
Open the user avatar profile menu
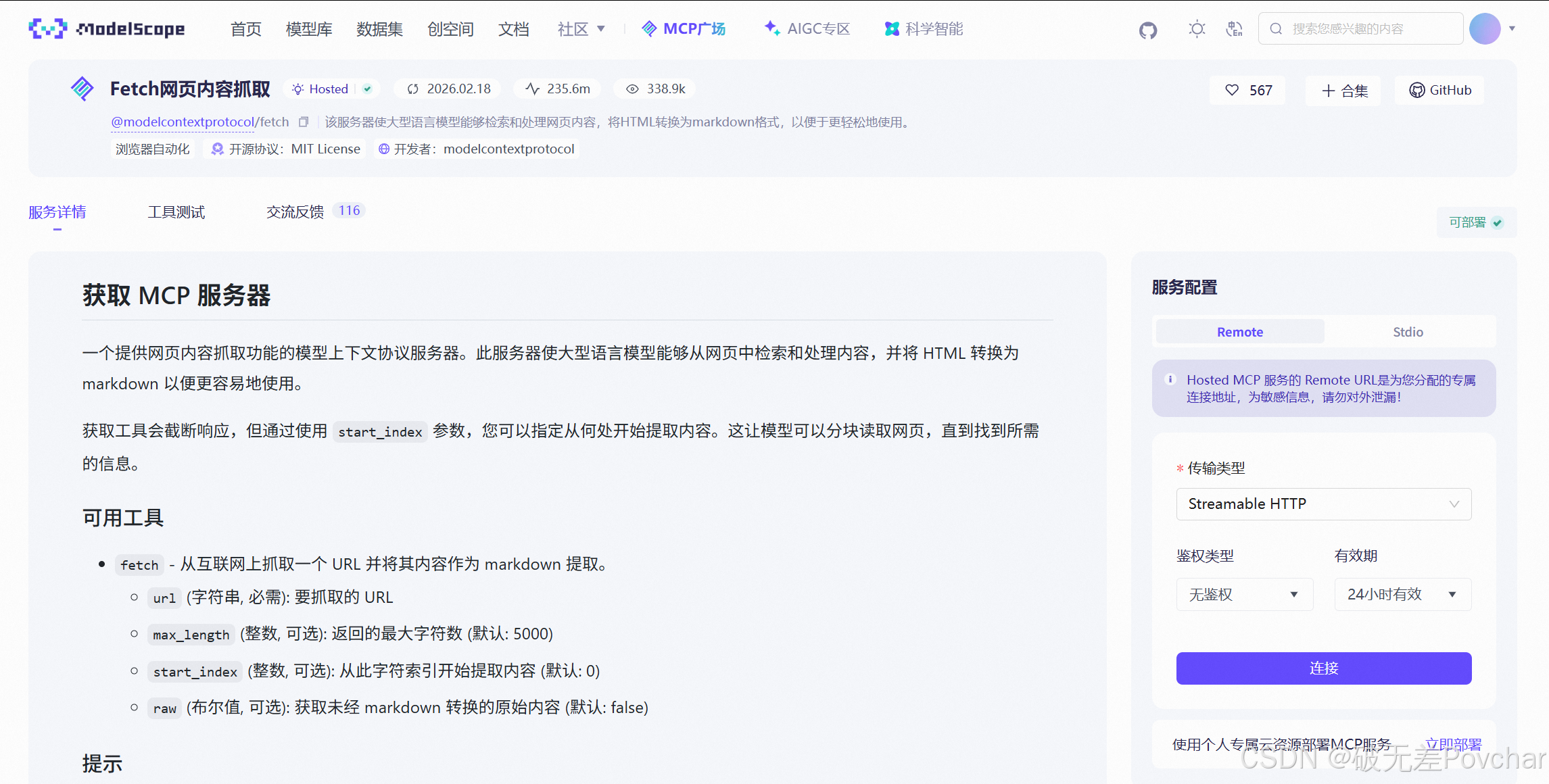pyautogui.click(x=1485, y=29)
